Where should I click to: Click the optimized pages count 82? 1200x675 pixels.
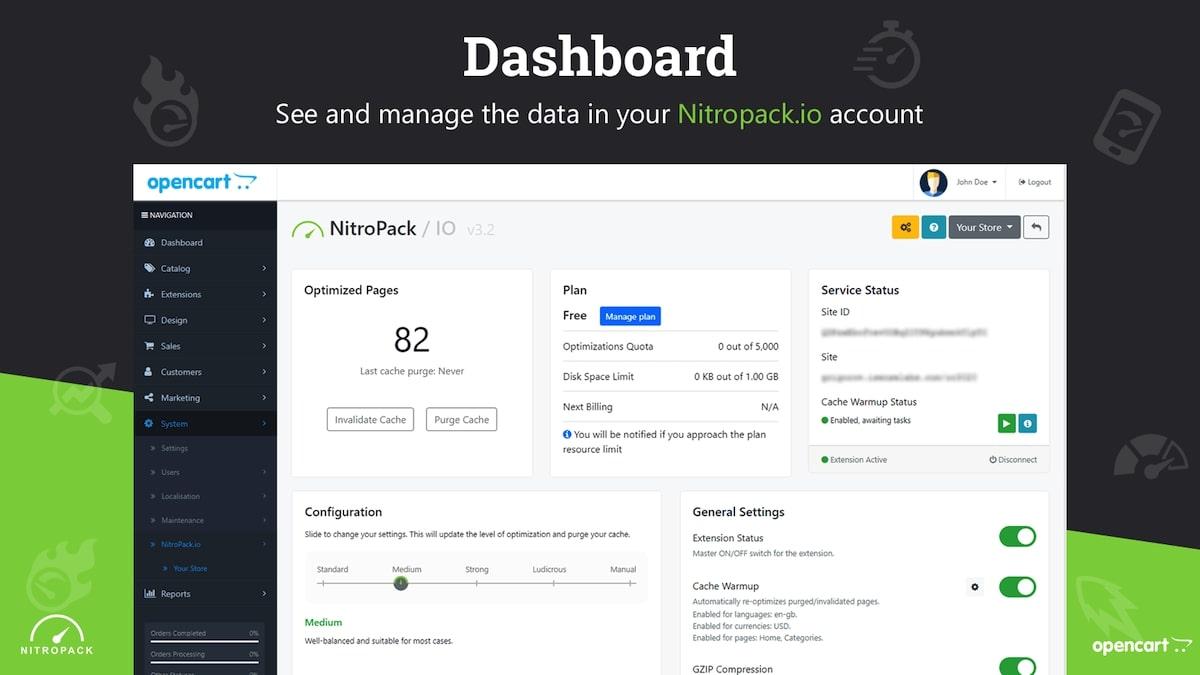[412, 340]
